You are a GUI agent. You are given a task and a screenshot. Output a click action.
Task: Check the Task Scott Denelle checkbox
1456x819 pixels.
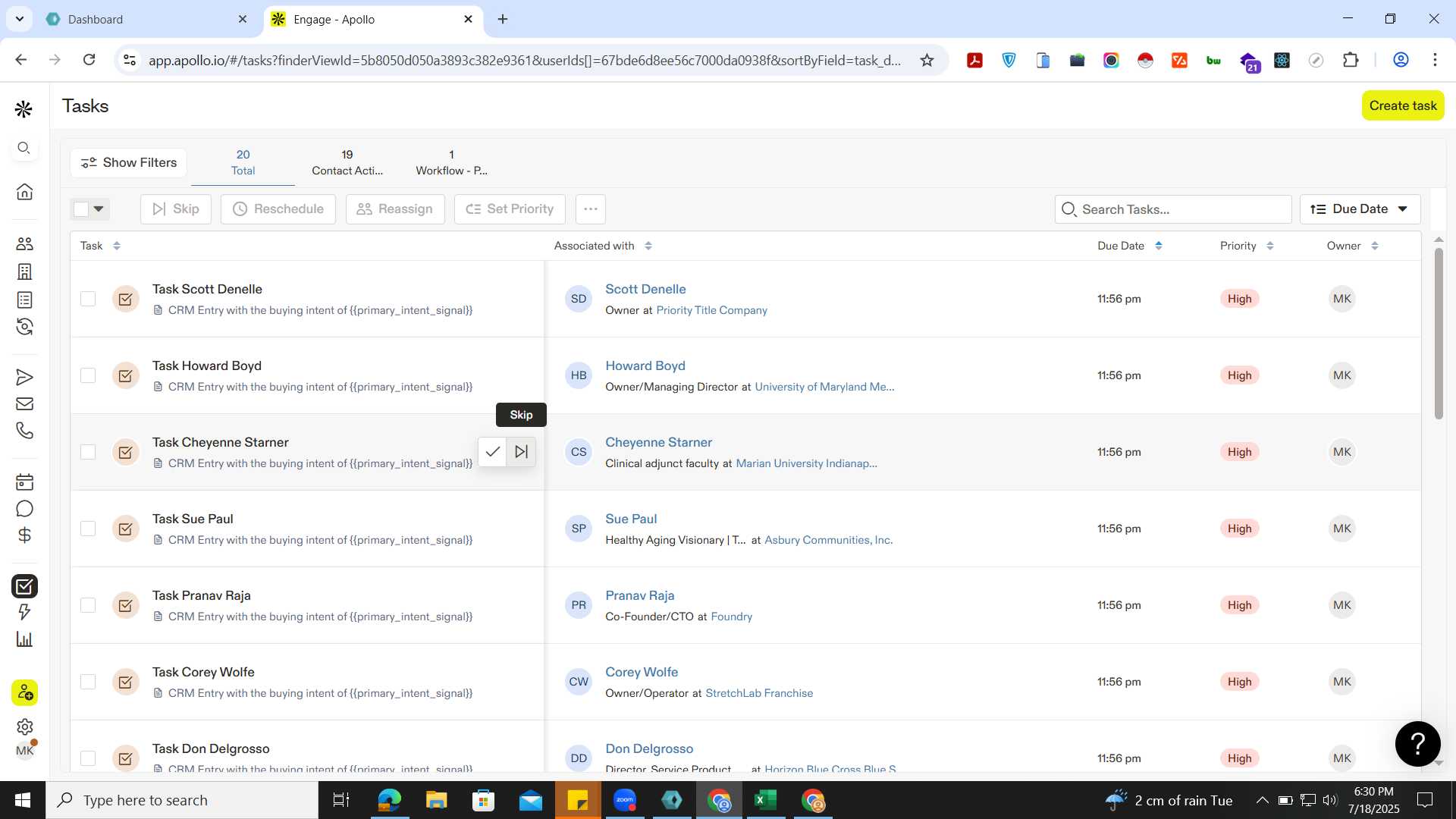pyautogui.click(x=88, y=299)
